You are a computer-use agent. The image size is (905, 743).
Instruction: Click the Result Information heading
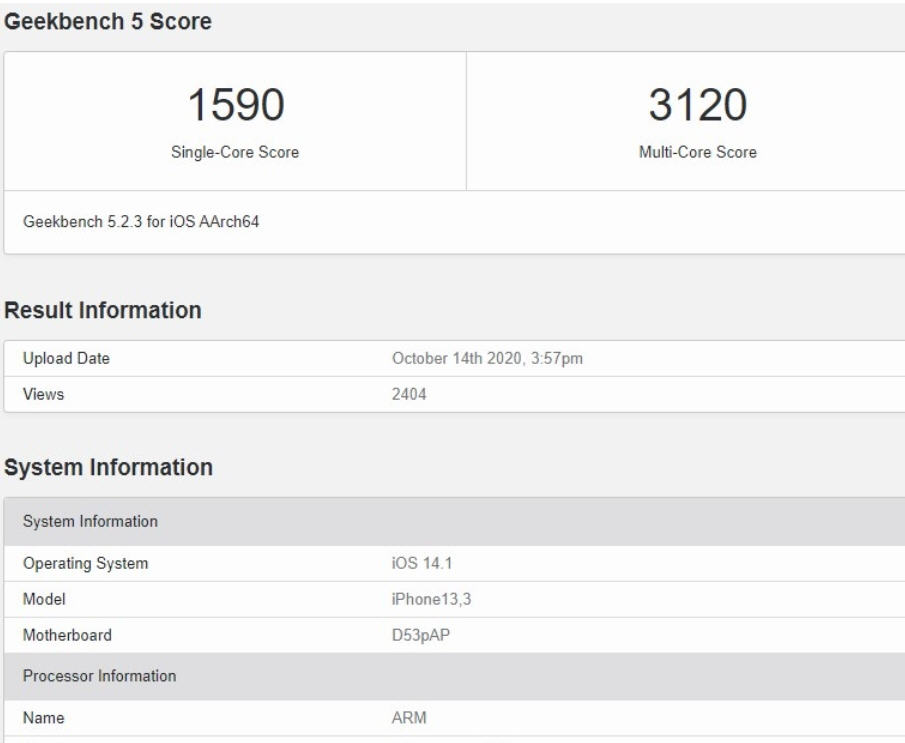pos(103,310)
